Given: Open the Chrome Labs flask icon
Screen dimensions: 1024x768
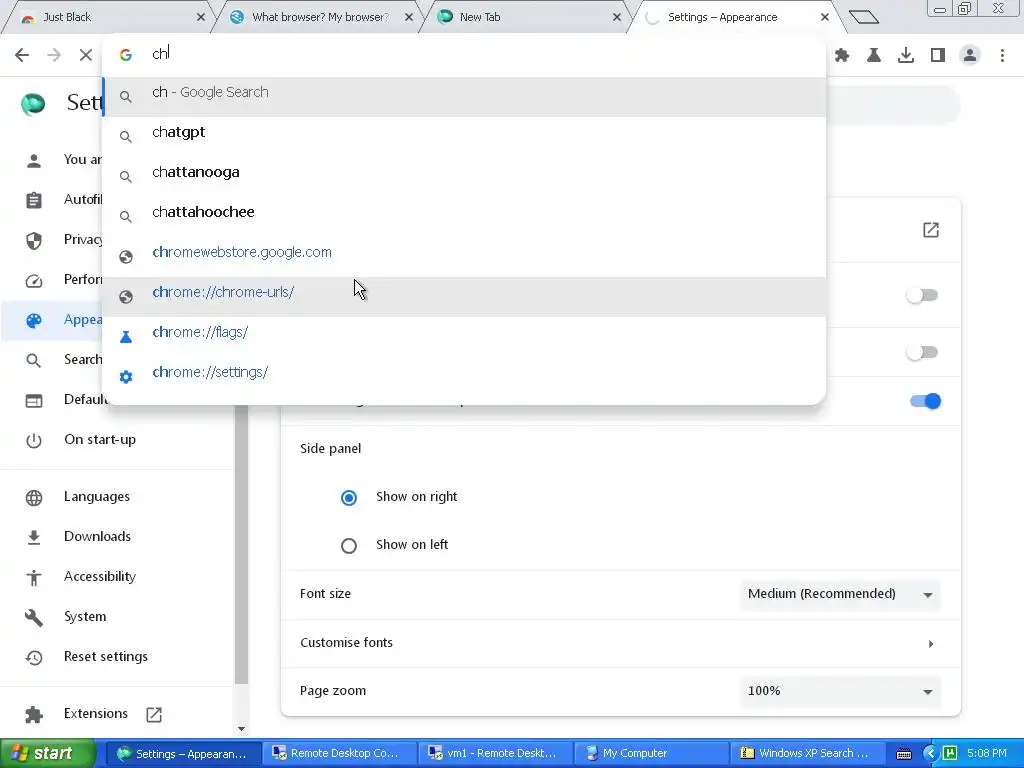Looking at the screenshot, I should 874,56.
